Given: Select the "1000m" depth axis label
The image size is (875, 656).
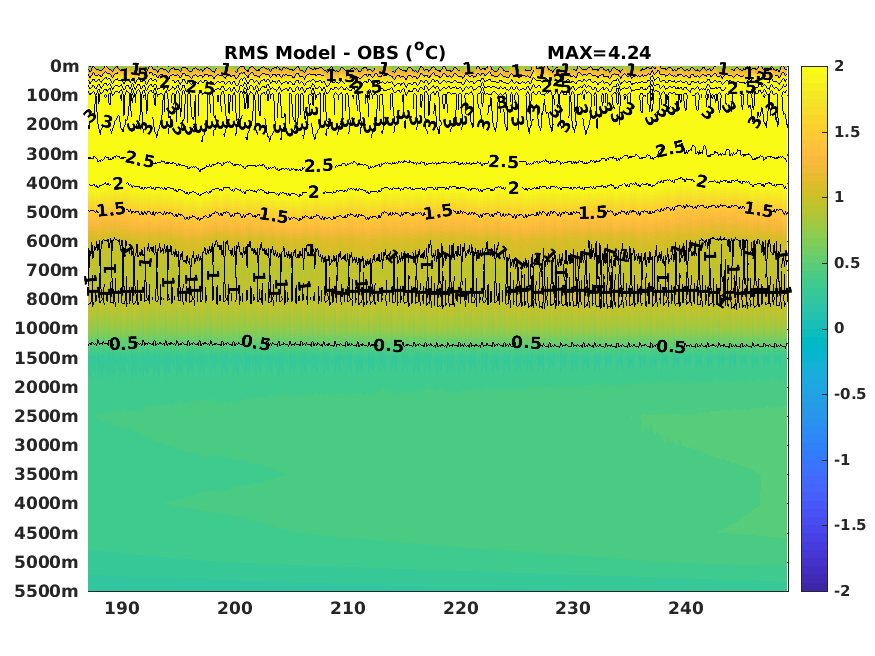Looking at the screenshot, I should (x=47, y=329).
